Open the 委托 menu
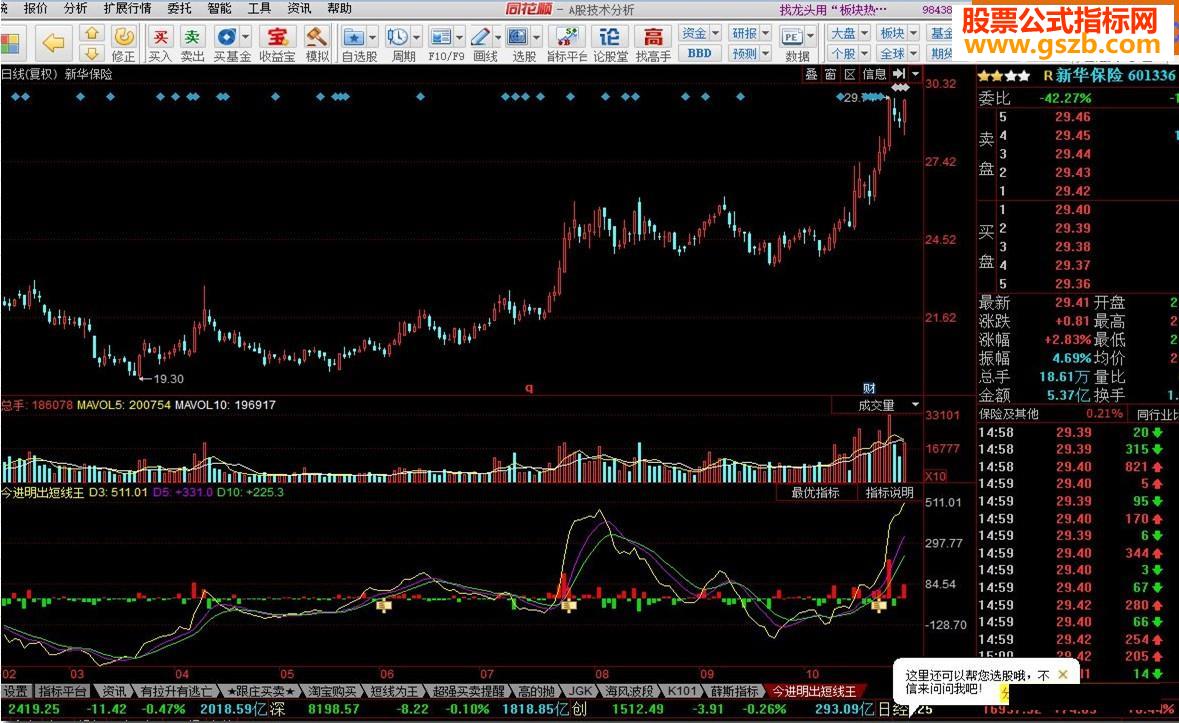 (179, 8)
